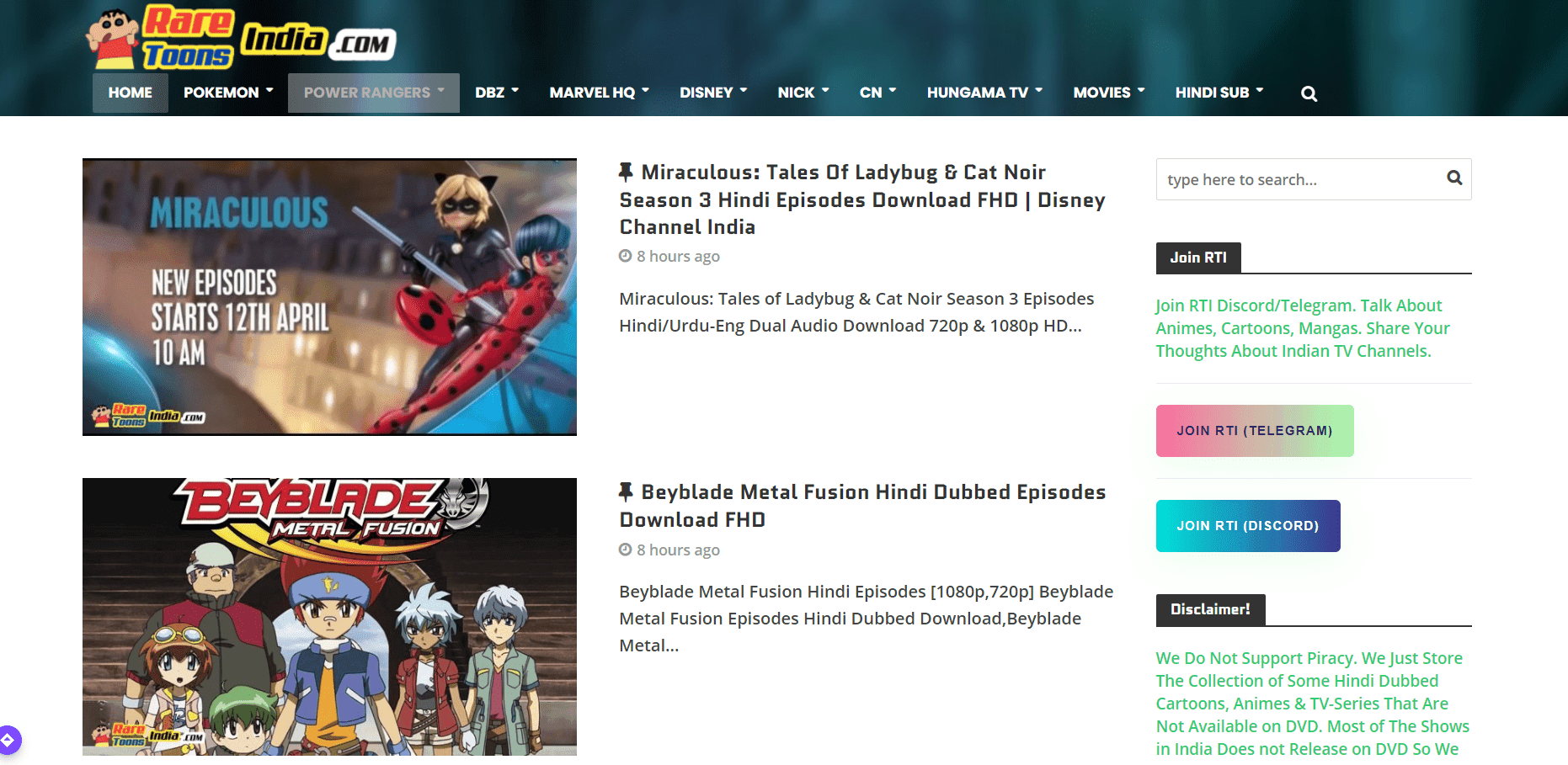The height and width of the screenshot is (765, 1568).
Task: Expand the POWER RANGERS dropdown menu
Action: coord(374,93)
